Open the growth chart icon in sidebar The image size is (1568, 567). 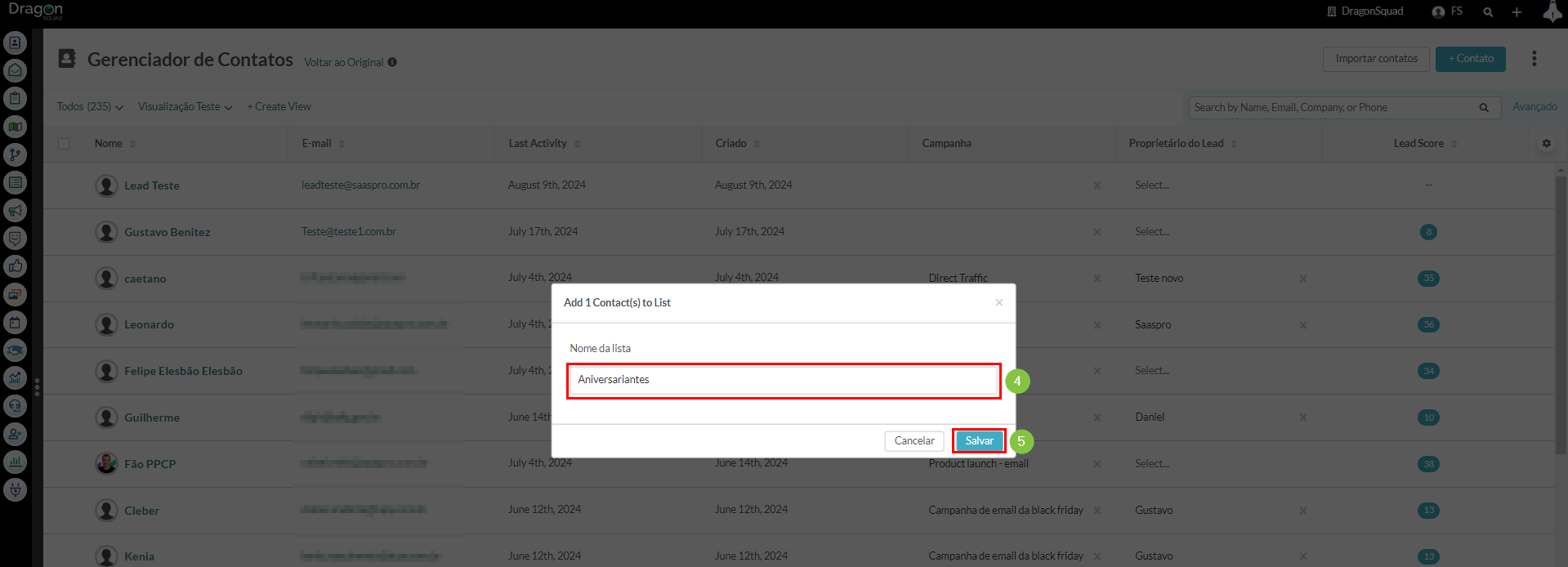coord(15,377)
